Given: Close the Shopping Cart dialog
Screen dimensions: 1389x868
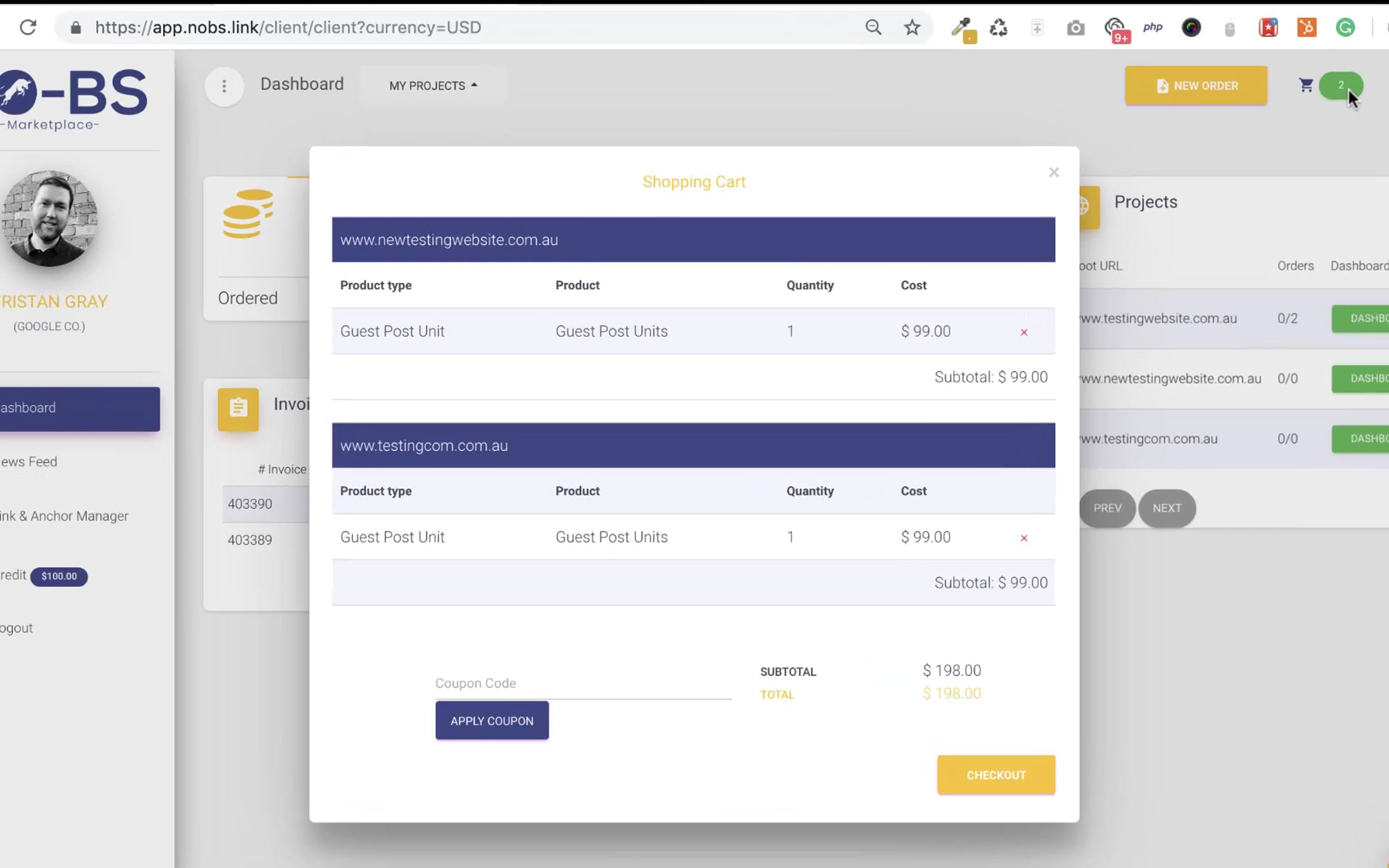Looking at the screenshot, I should [x=1053, y=172].
